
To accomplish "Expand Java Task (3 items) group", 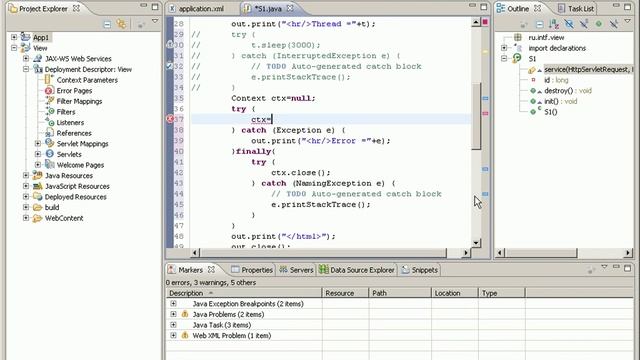I will click(173, 325).
